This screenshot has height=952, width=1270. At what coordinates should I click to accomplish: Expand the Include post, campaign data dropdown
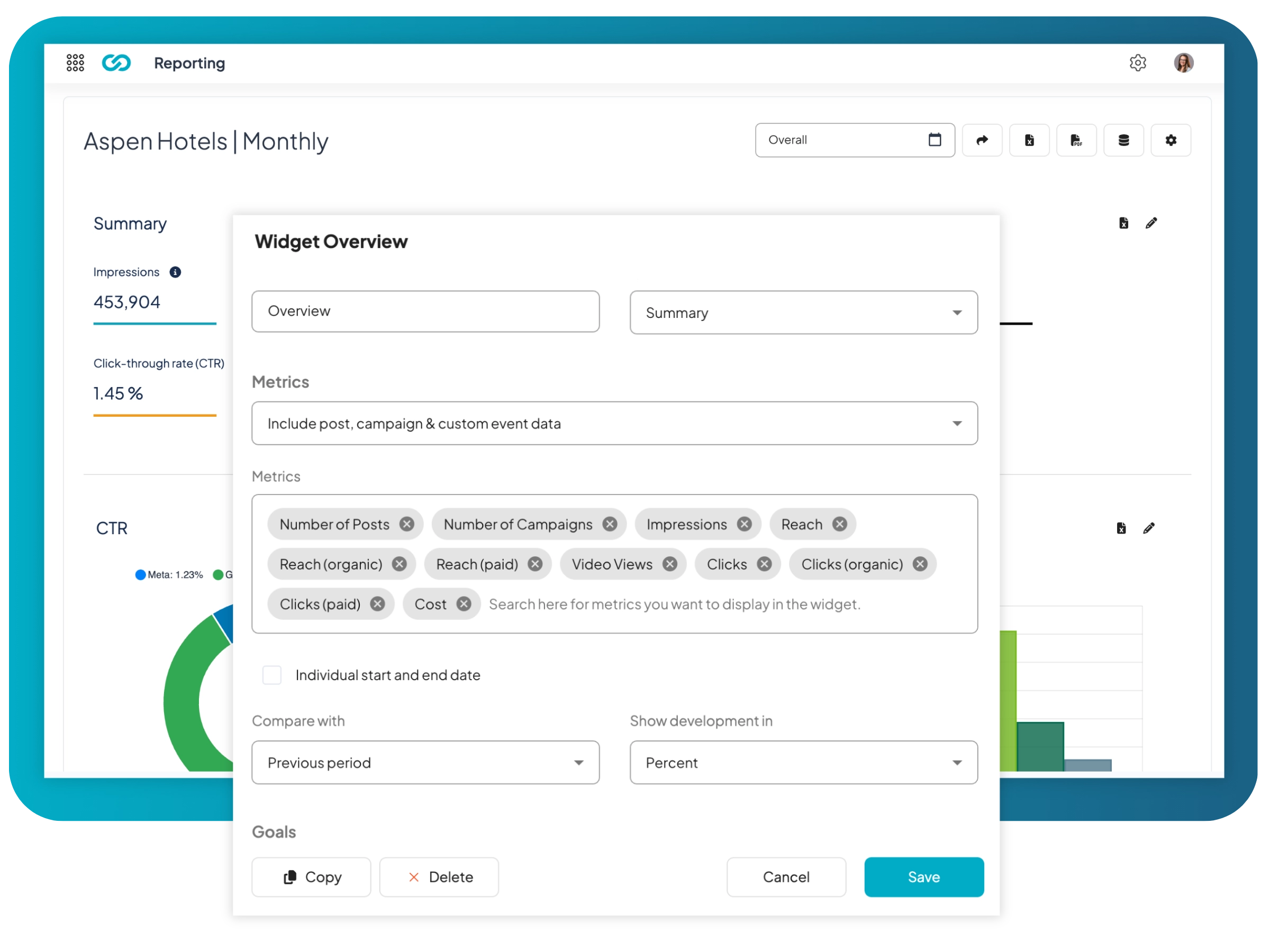point(614,424)
